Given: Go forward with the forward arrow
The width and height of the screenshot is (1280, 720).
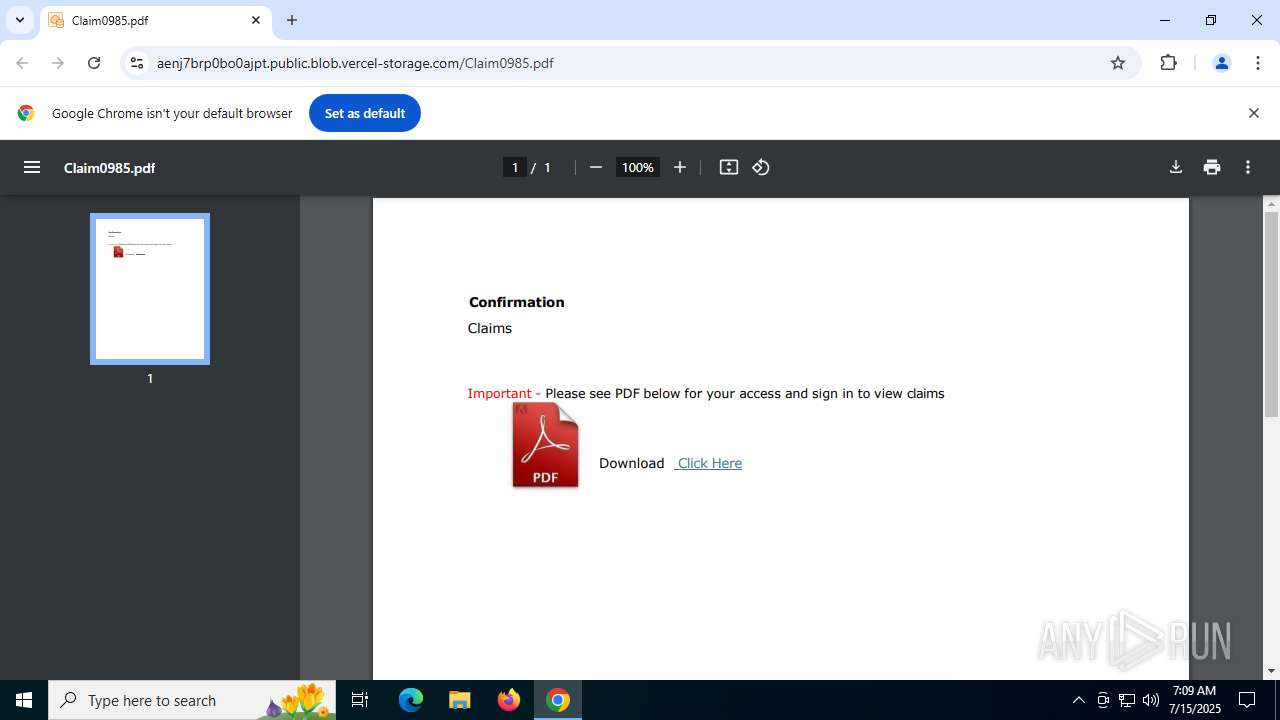Looking at the screenshot, I should click(58, 63).
